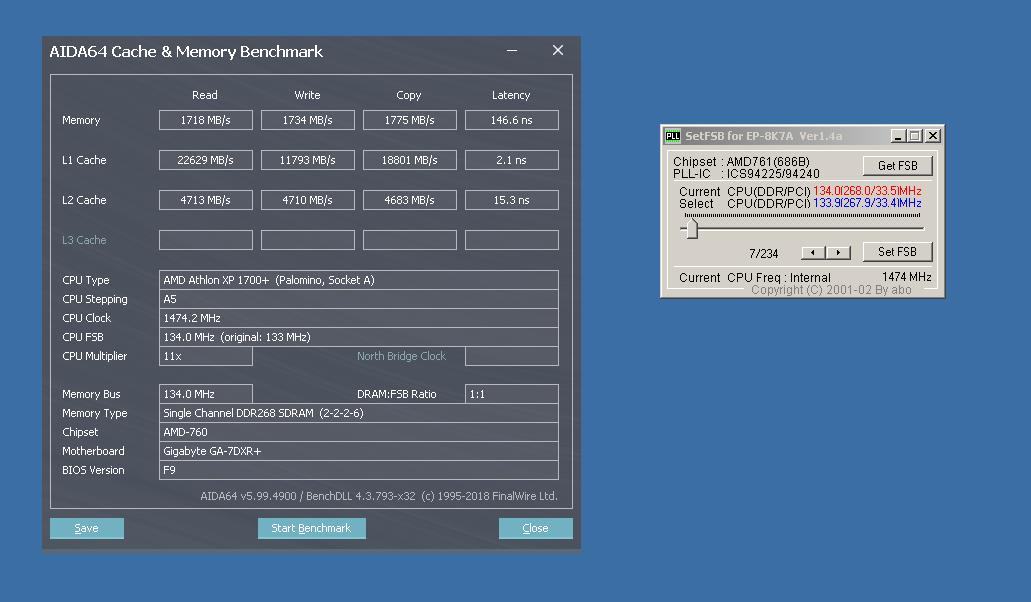
Task: Click Memory Type Single Channel DDR268 SDRAM
Action: coord(359,413)
